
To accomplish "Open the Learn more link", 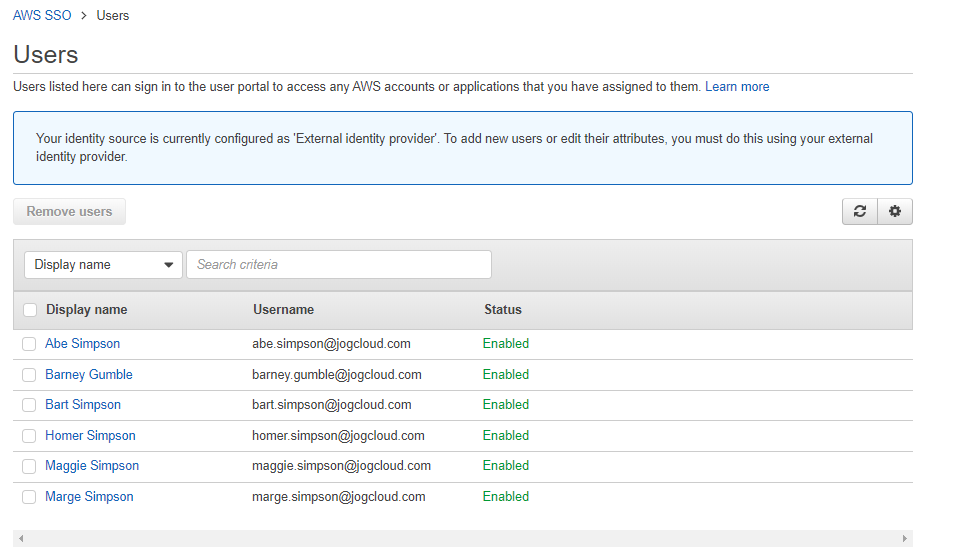I will pos(737,87).
